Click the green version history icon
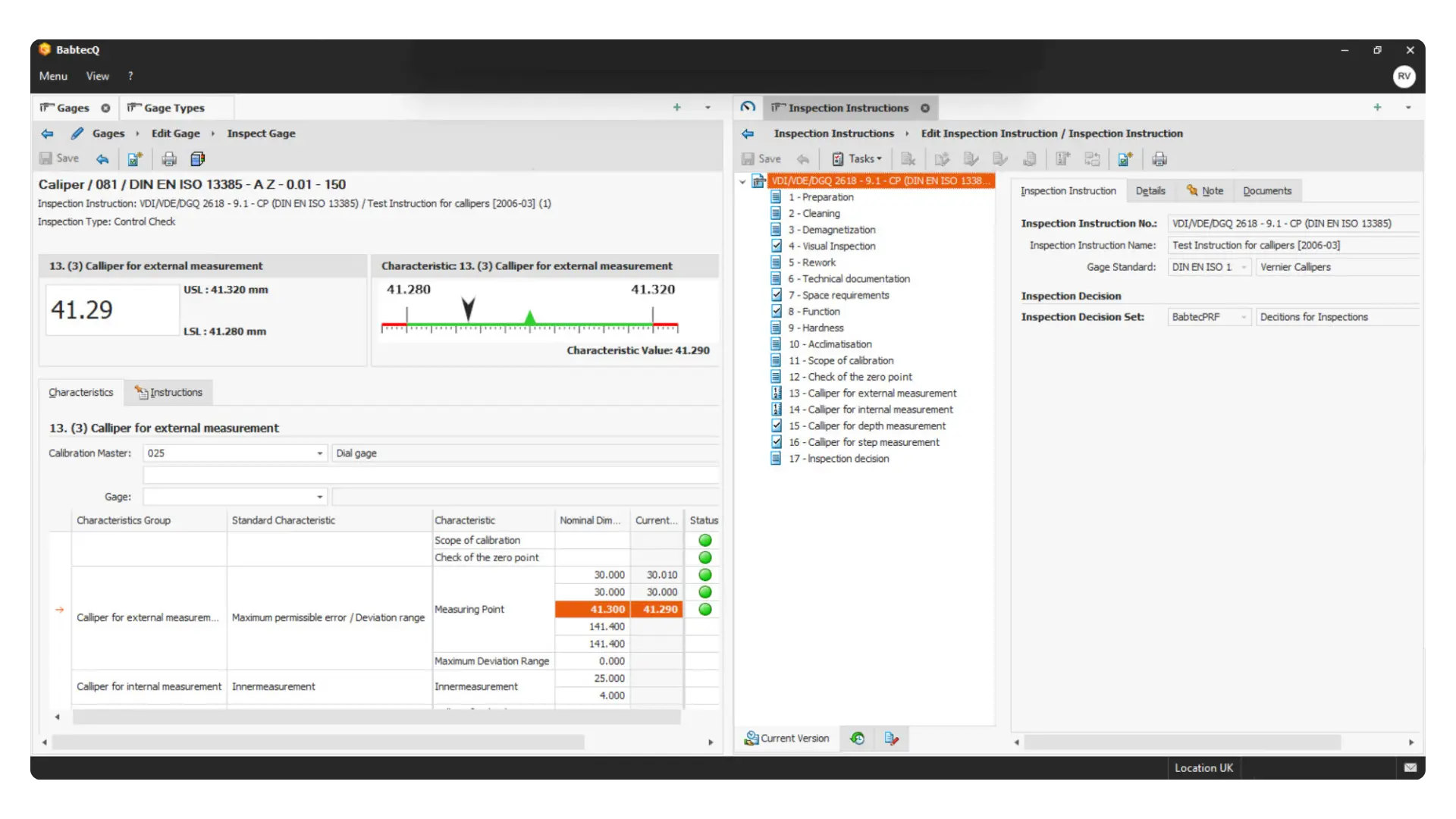 pyautogui.click(x=857, y=738)
